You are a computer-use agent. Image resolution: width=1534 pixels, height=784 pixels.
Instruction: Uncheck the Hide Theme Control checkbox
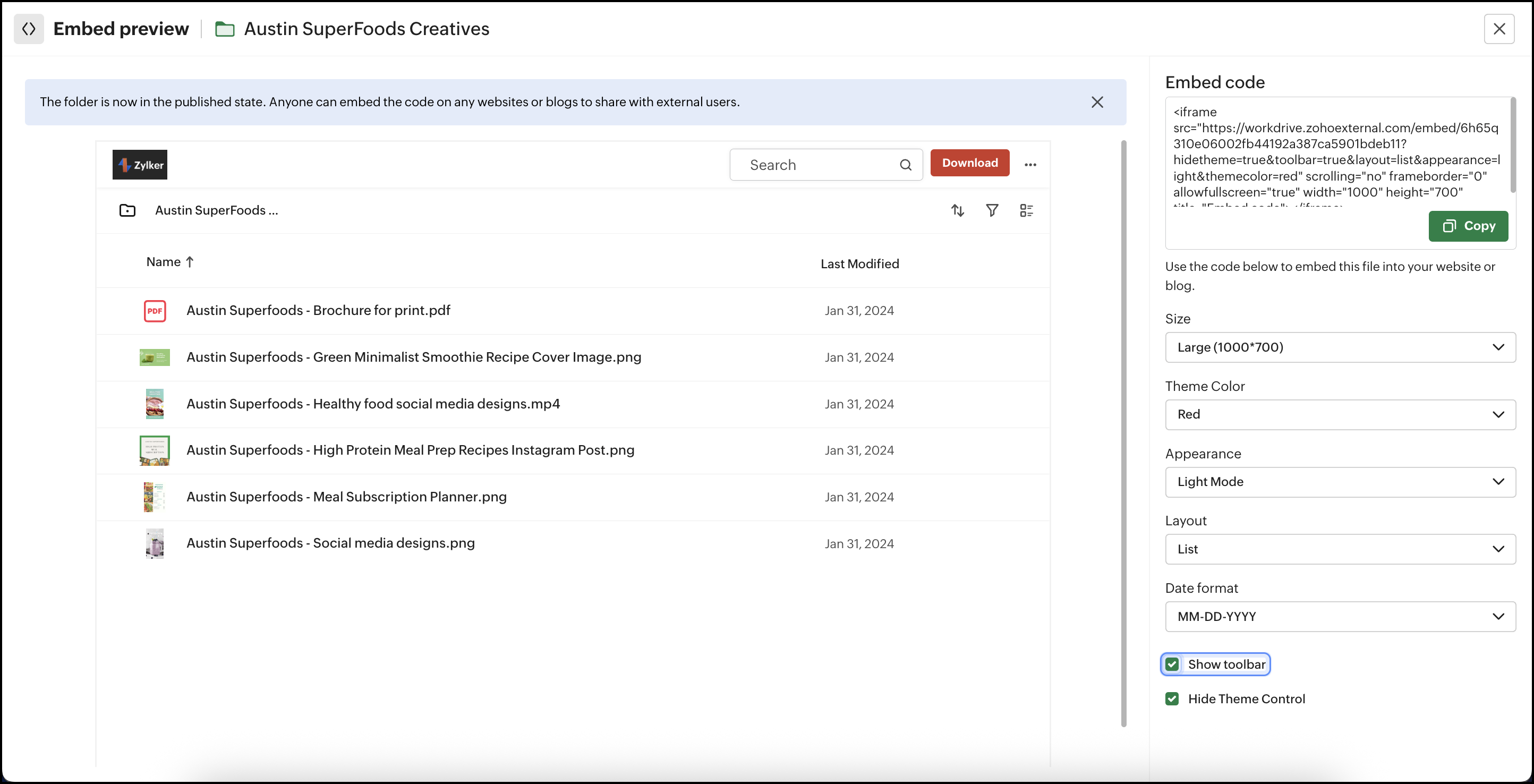point(1171,699)
